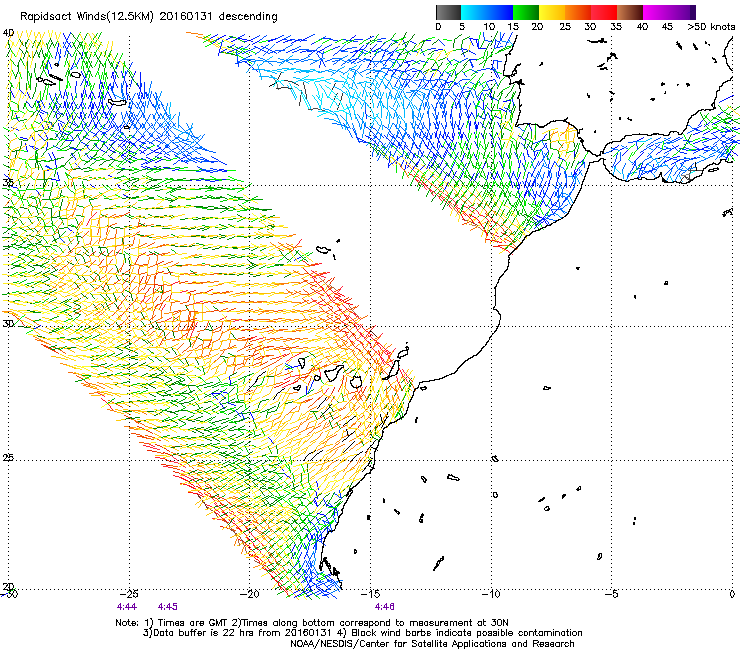The height and width of the screenshot is (650, 740).
Task: Click the red 30-35 knots legend segment
Action: pos(604,12)
